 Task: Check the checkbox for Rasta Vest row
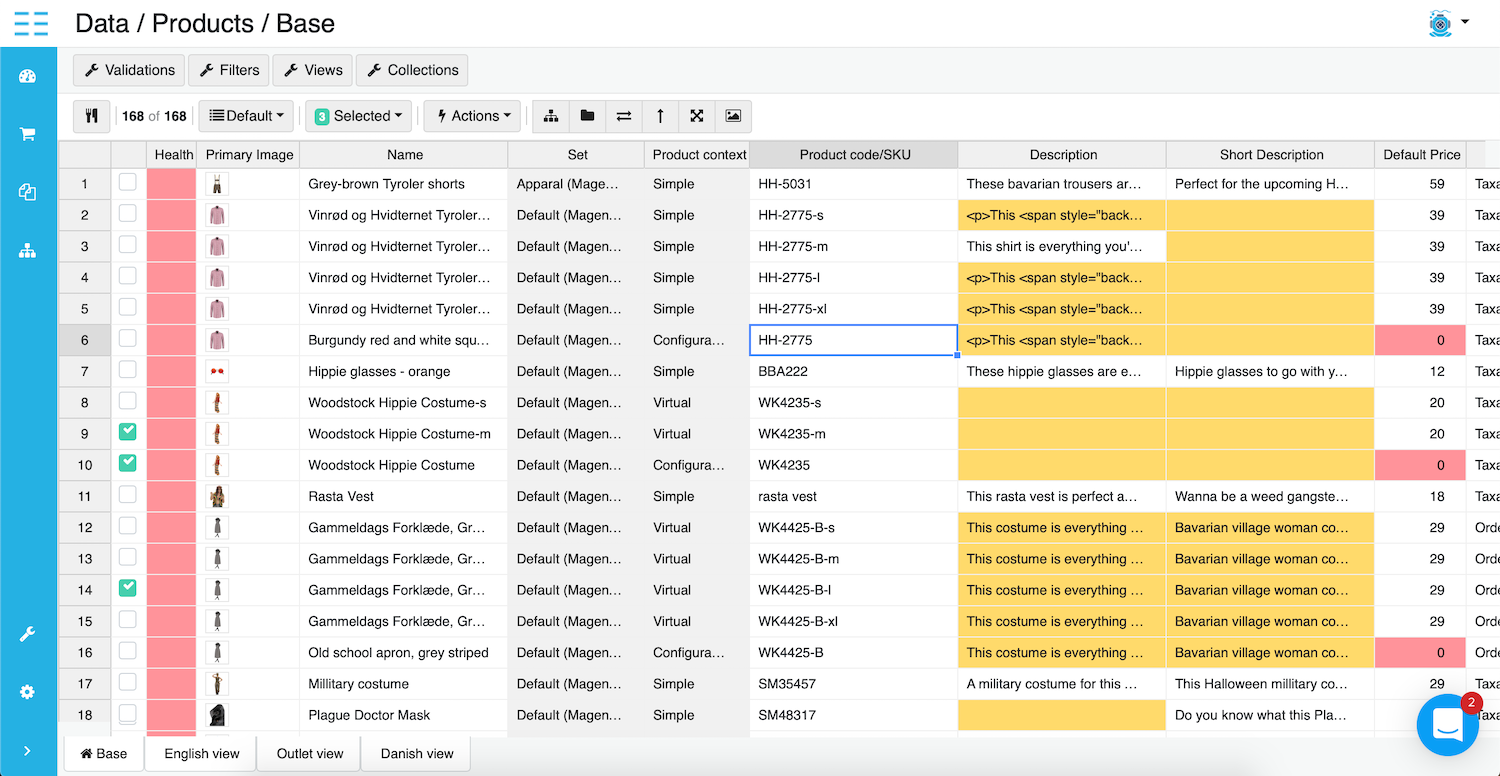127,495
